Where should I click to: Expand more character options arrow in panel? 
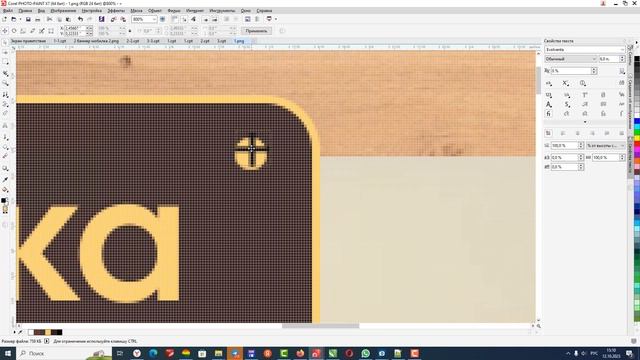(585, 122)
